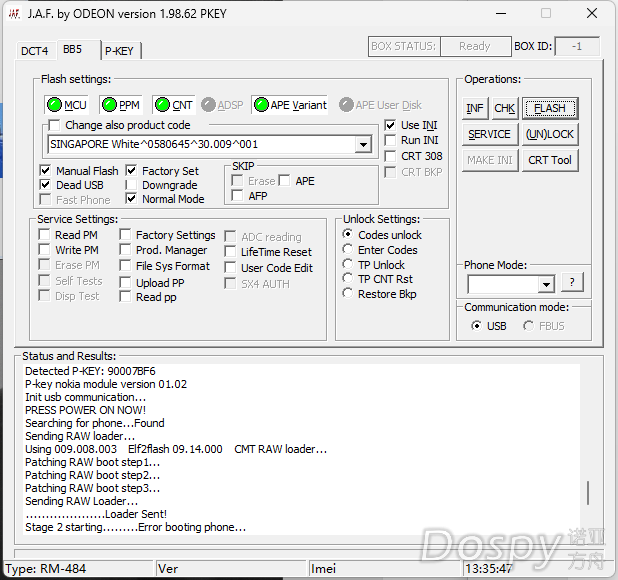Enable the Prod. Manager checkbox
Image resolution: width=618 pixels, height=580 pixels.
[x=125, y=250]
